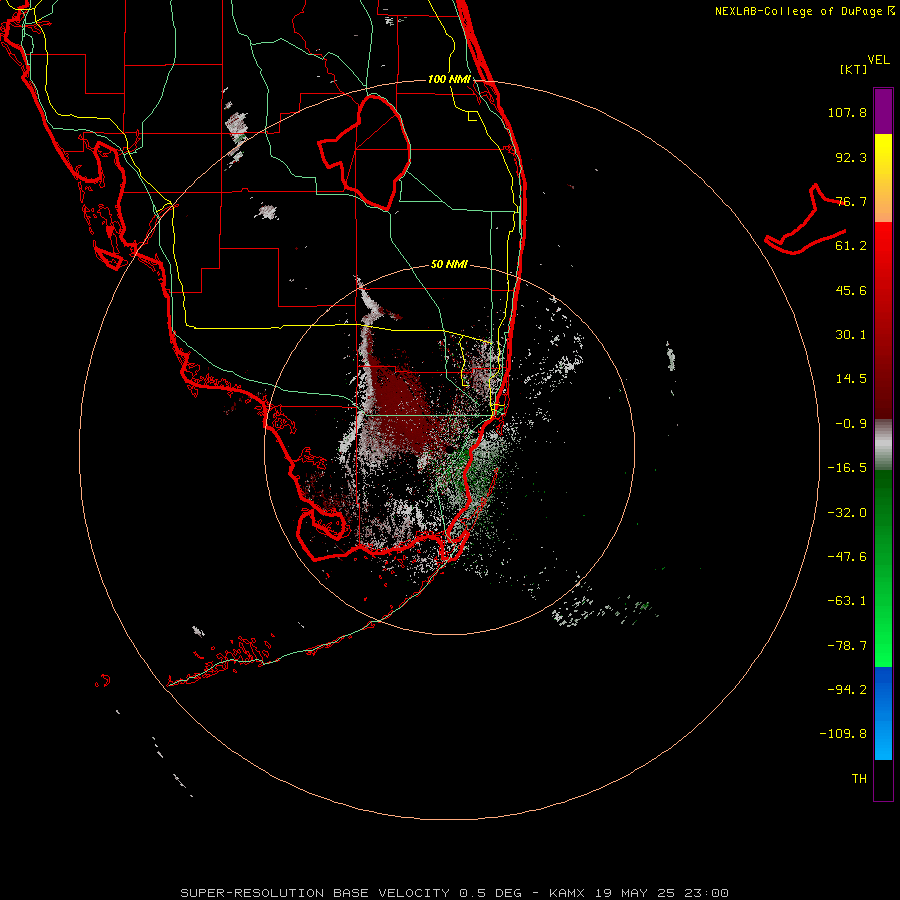The image size is (900, 900).
Task: Select the -0.9 scale value
Action: click(851, 424)
